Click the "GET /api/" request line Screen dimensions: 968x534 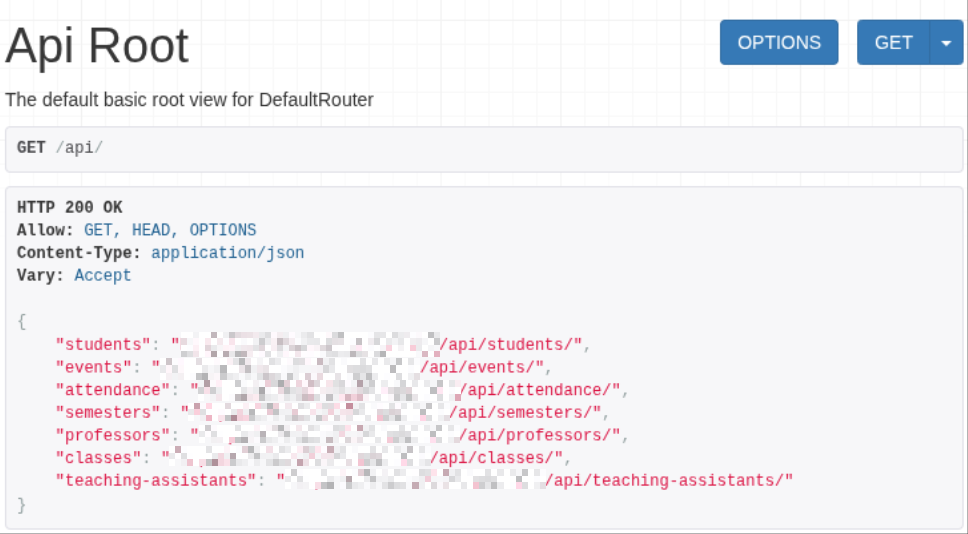pyautogui.click(x=60, y=148)
